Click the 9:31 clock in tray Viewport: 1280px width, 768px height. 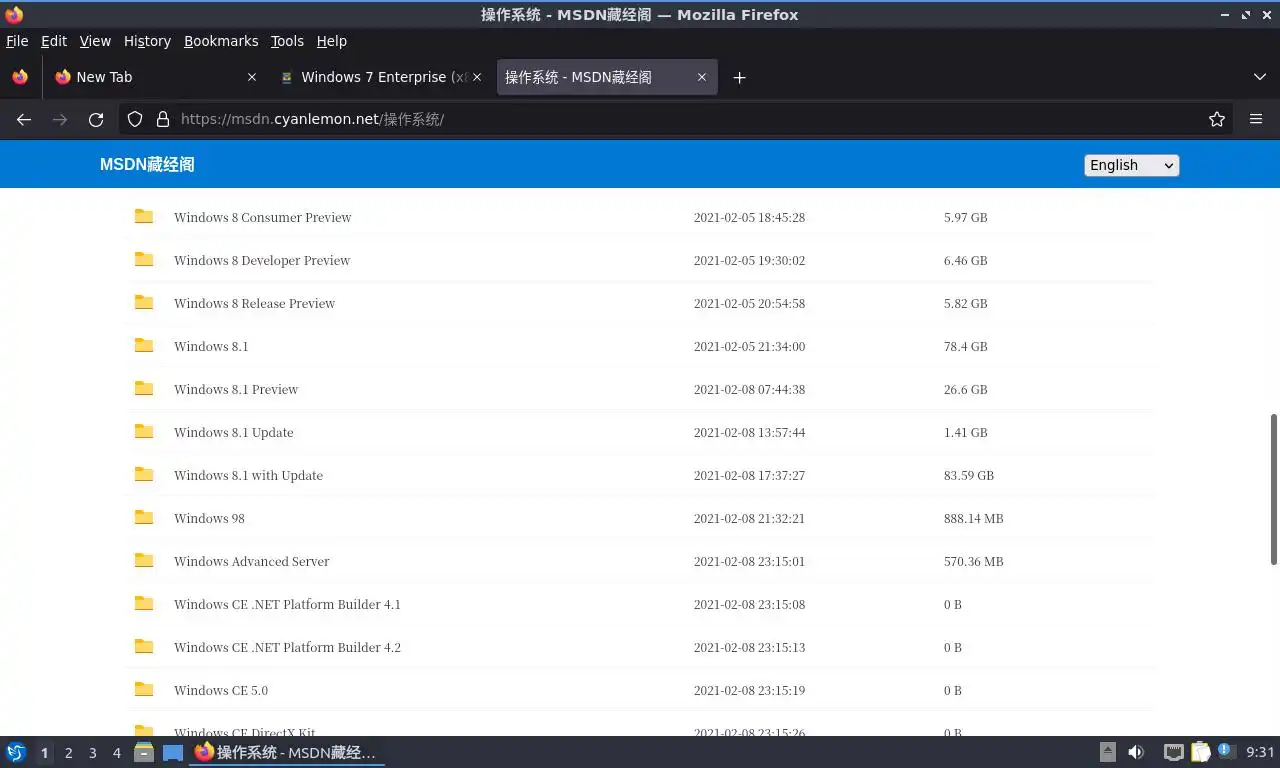(x=1260, y=752)
